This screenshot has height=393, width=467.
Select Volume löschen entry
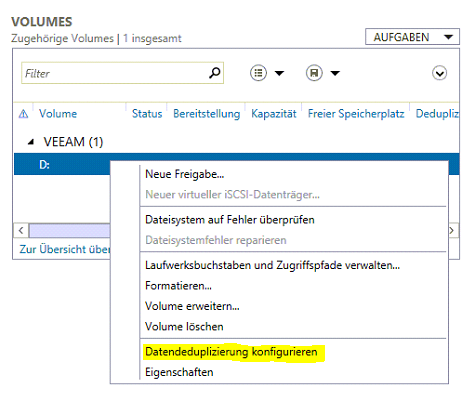184,326
